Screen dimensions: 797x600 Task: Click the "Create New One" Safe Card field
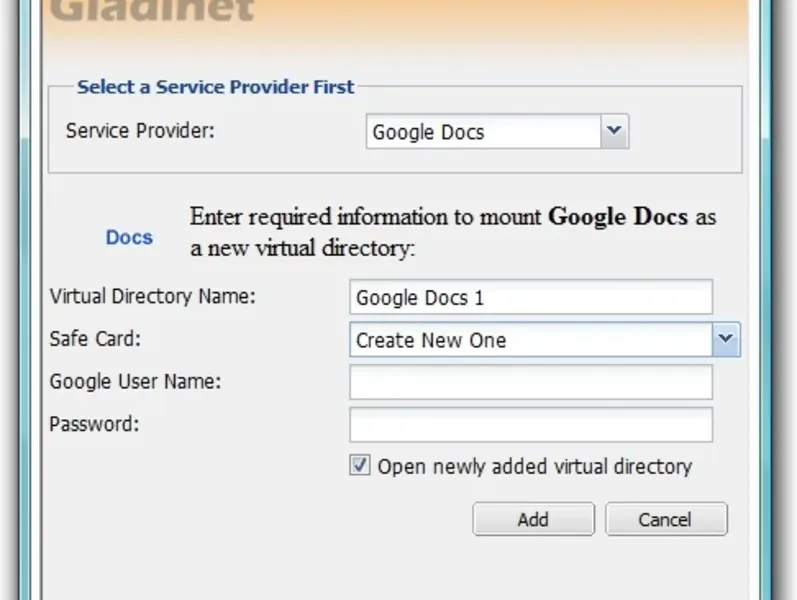coord(530,340)
